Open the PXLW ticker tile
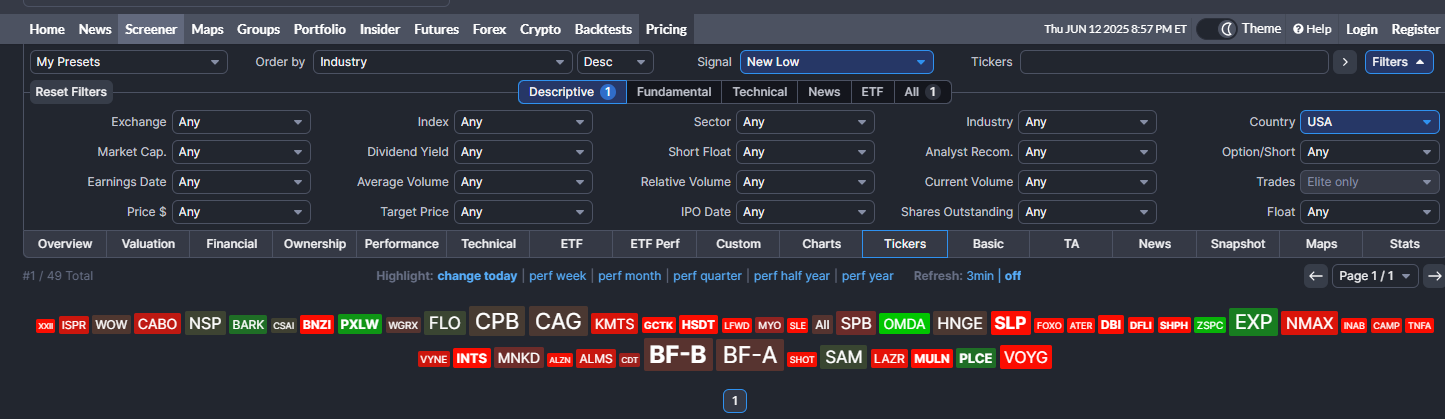The width and height of the screenshot is (1445, 419). pos(359,324)
